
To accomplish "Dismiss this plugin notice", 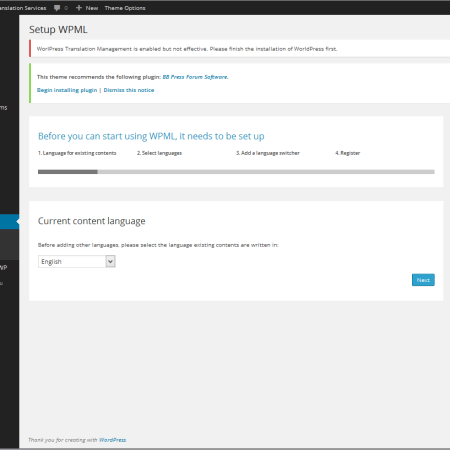I will (x=129, y=90).
